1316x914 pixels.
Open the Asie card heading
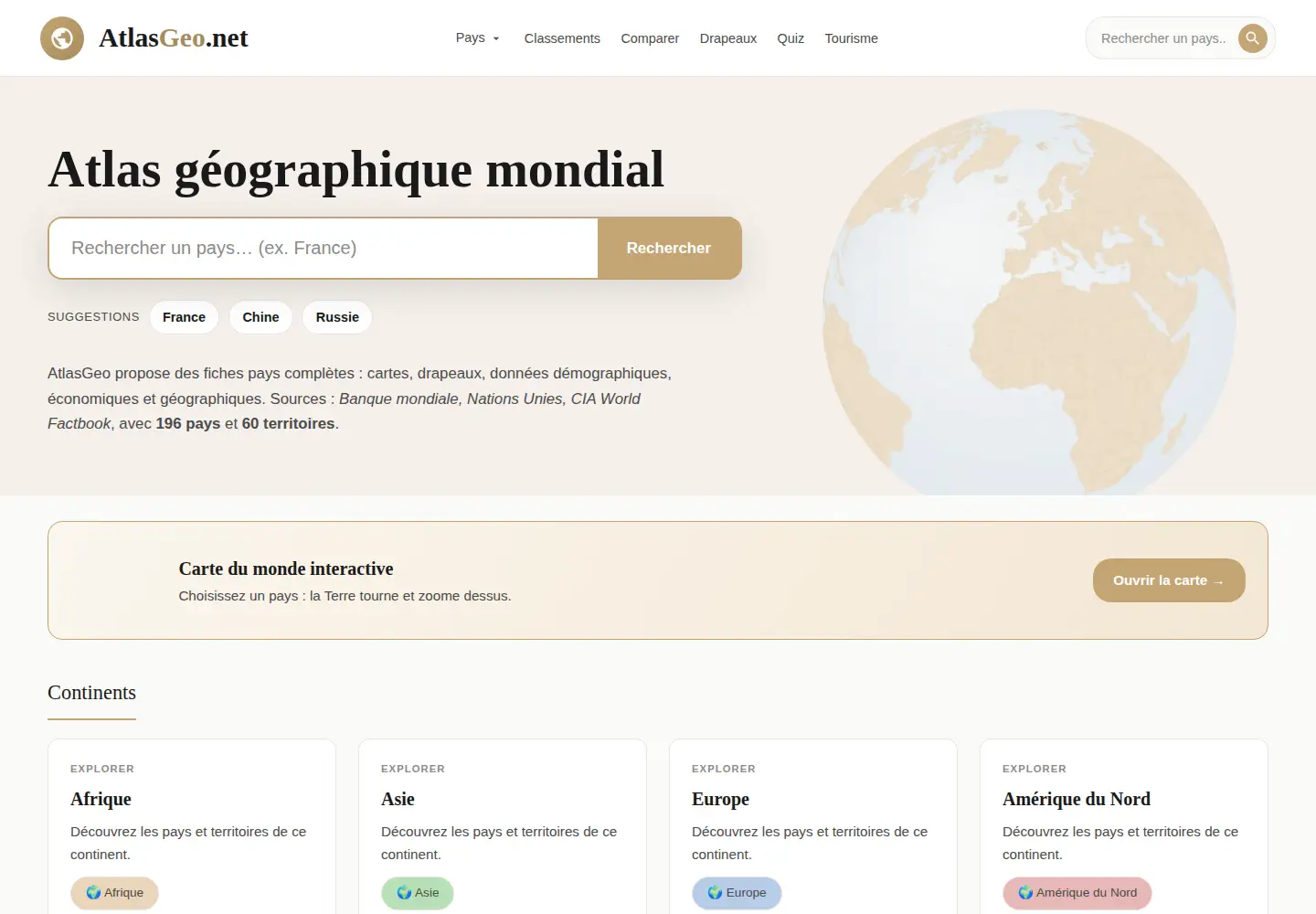click(x=398, y=799)
